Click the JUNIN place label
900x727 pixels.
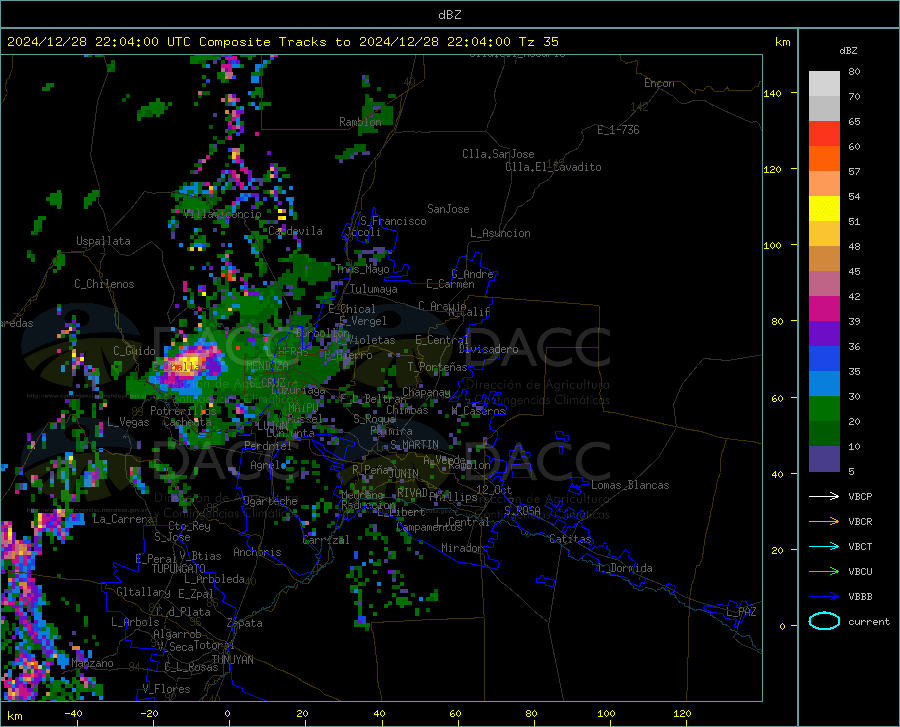coord(403,474)
